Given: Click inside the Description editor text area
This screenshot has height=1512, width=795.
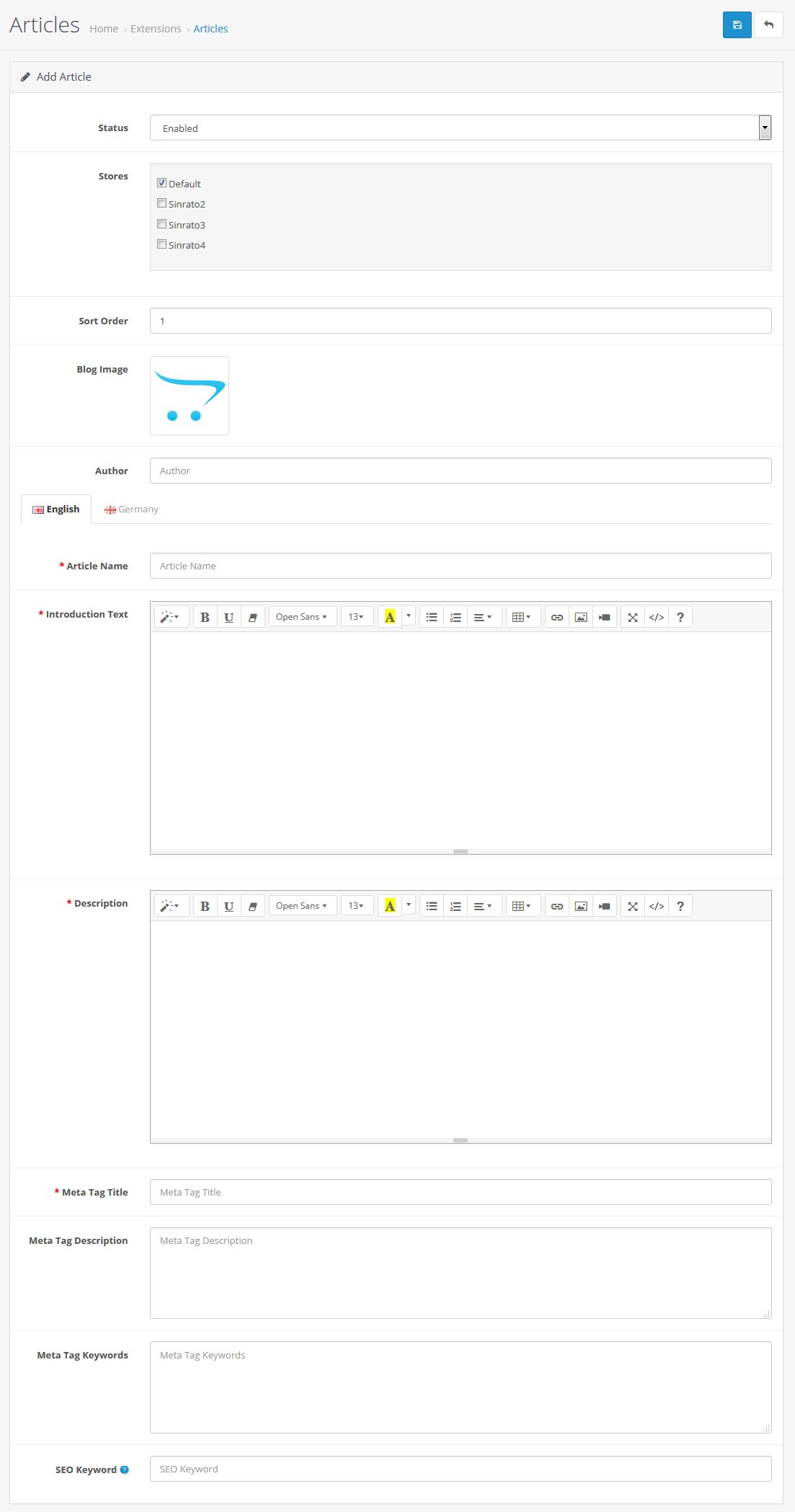Looking at the screenshot, I should click(x=461, y=1029).
